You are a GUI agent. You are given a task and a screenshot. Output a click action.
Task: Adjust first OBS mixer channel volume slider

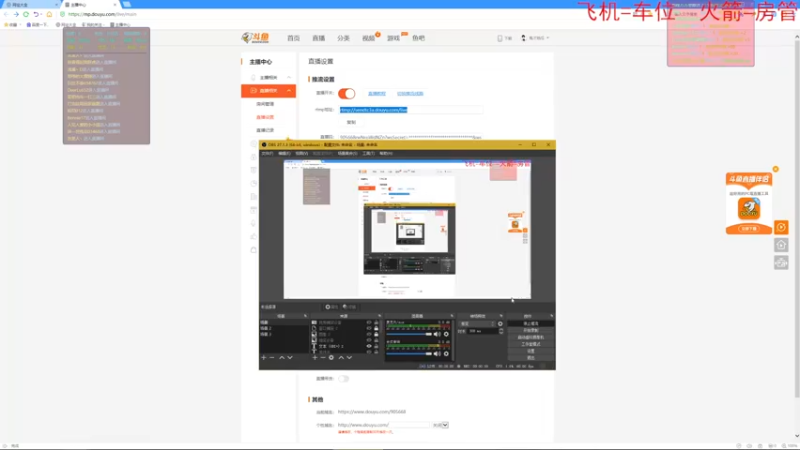click(x=409, y=334)
